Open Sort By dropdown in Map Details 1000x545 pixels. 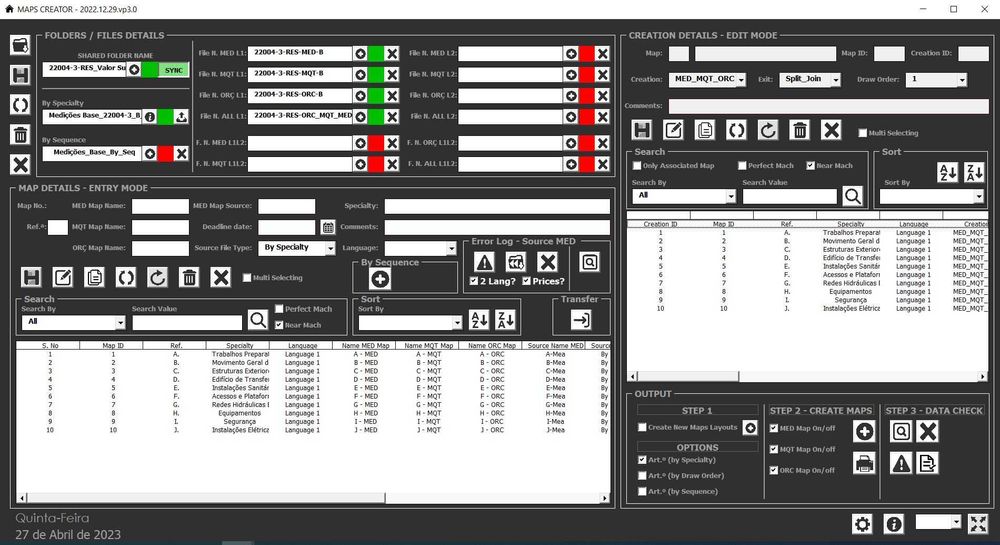[x=457, y=323]
